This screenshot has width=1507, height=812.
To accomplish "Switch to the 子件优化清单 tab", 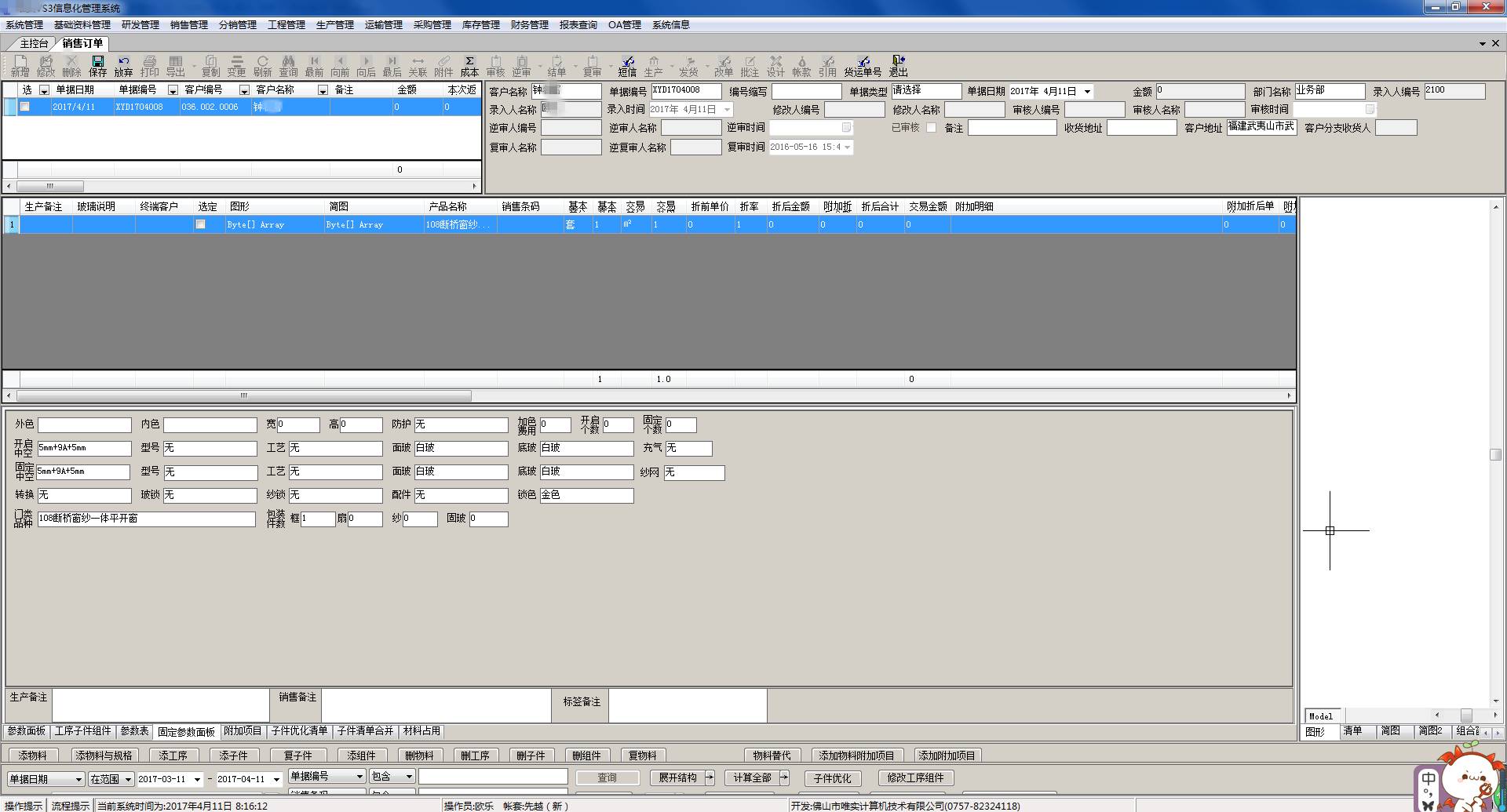I will (x=299, y=731).
